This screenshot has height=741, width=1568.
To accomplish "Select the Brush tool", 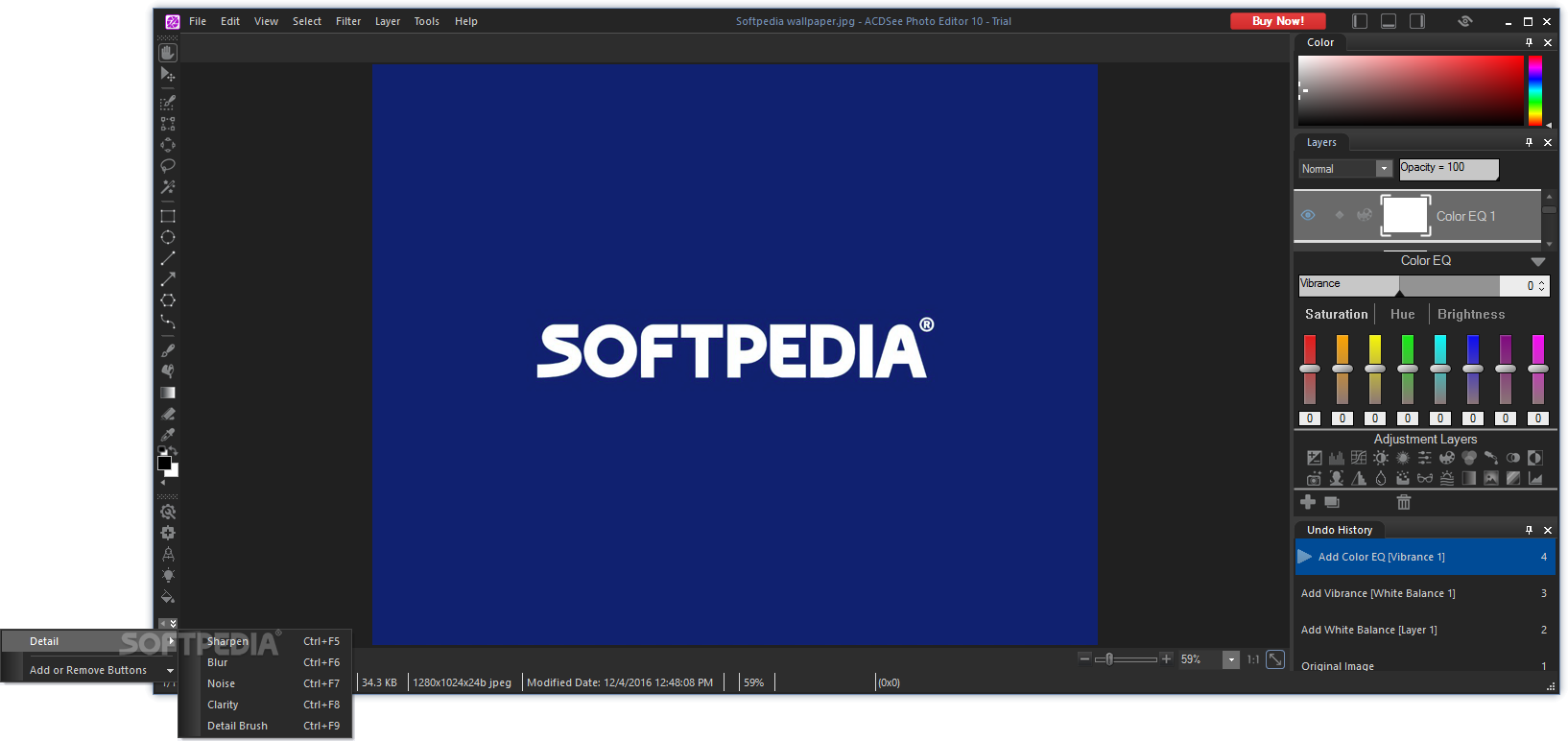I will [168, 350].
